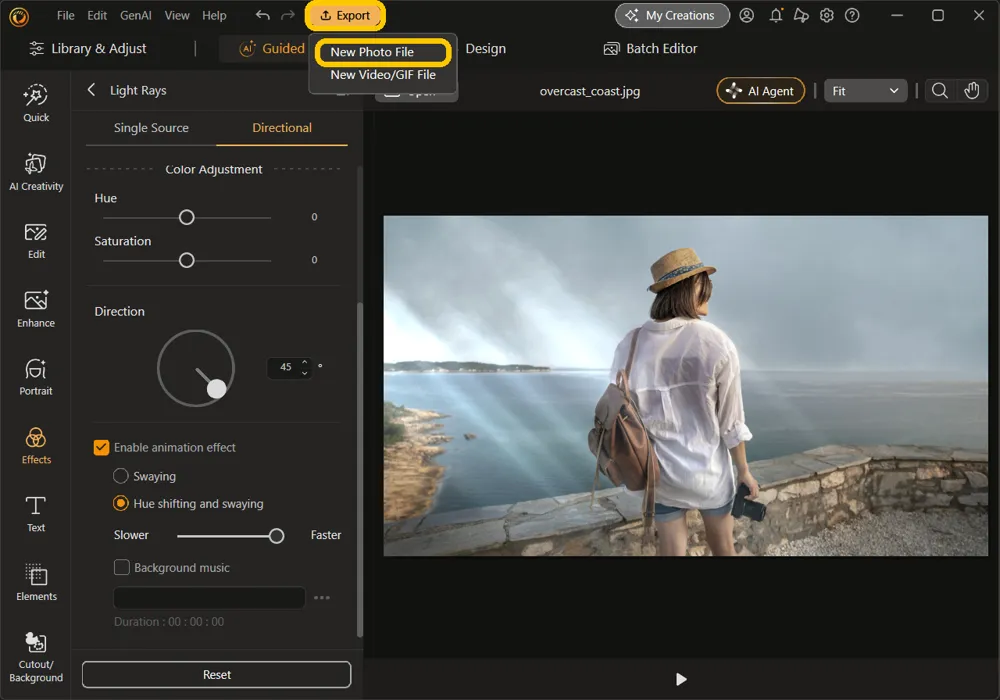Click the panel vertical scrollbar
This screenshot has height=700, width=1000.
(x=360, y=469)
